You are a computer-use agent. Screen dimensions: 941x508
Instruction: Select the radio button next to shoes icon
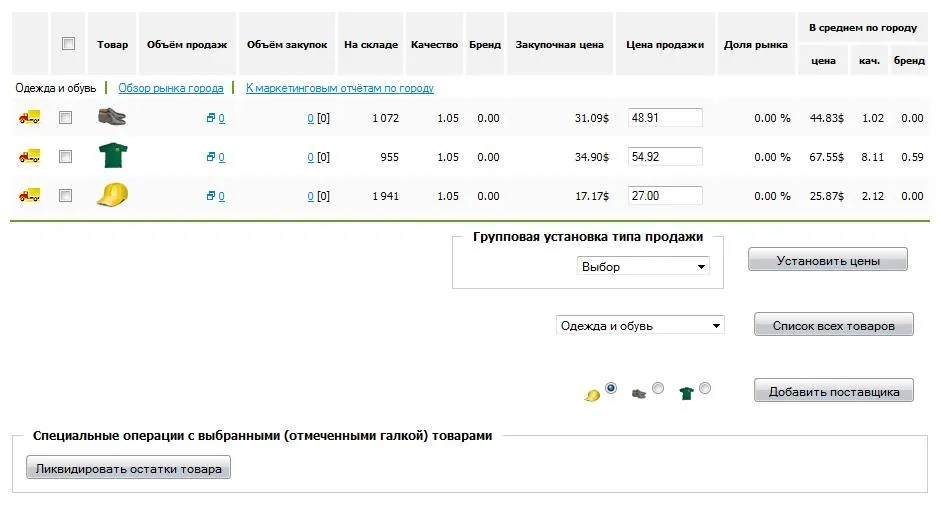tap(657, 388)
